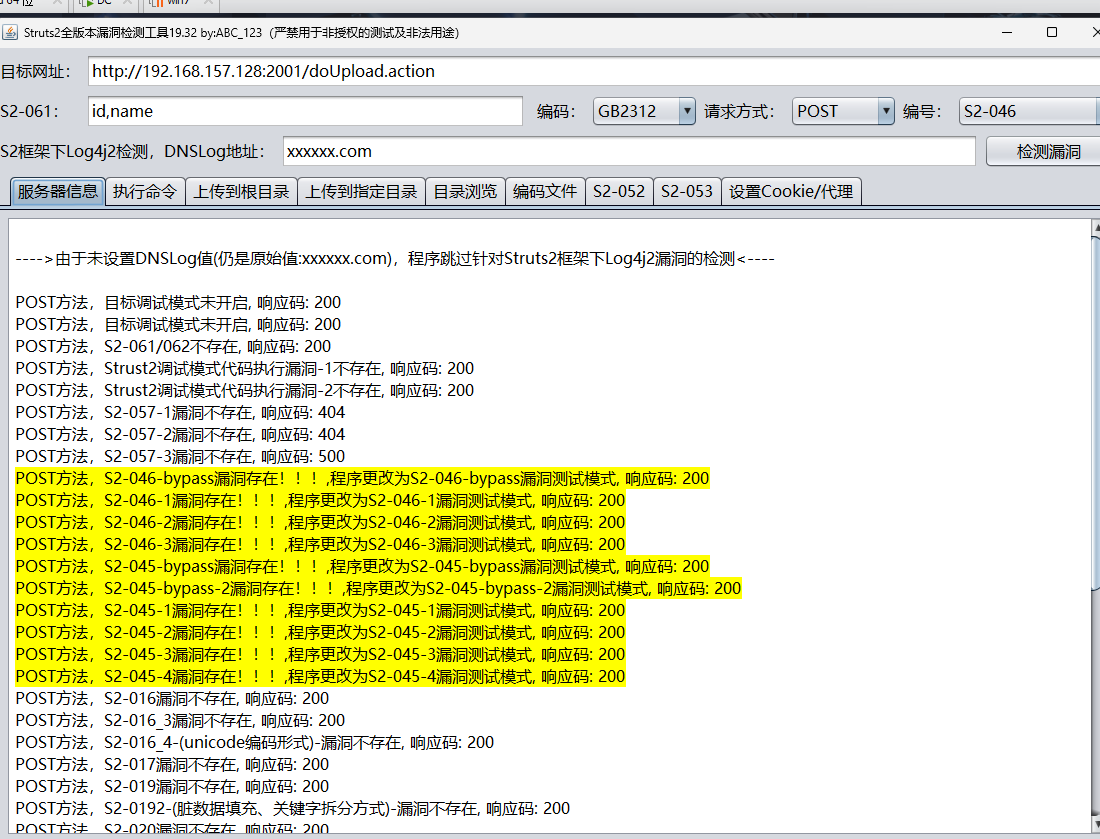
Task: Click the highlighted S2-045-2漏洞存在 line
Action: 320,633
